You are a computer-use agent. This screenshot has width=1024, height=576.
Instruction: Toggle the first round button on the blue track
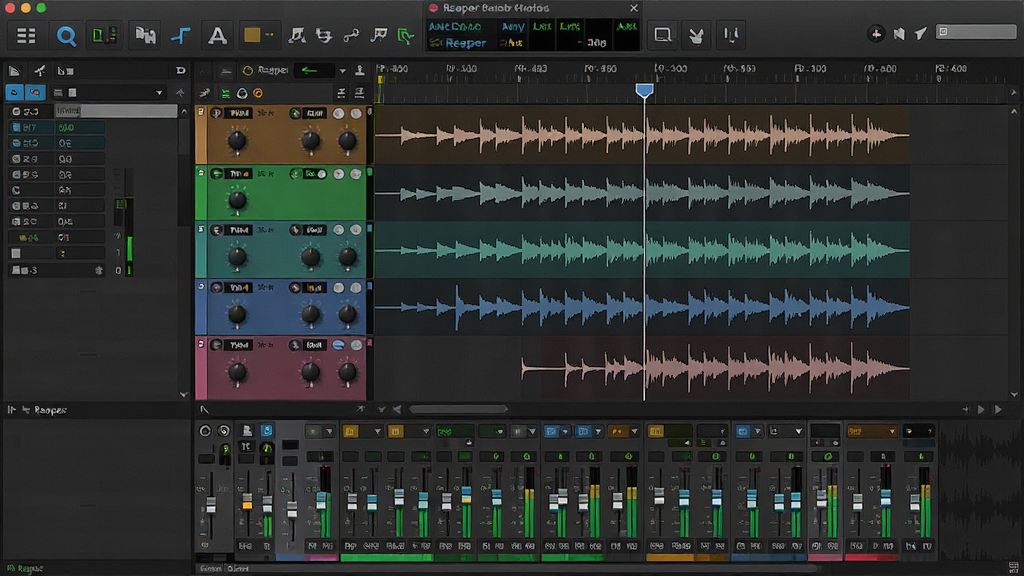click(338, 287)
